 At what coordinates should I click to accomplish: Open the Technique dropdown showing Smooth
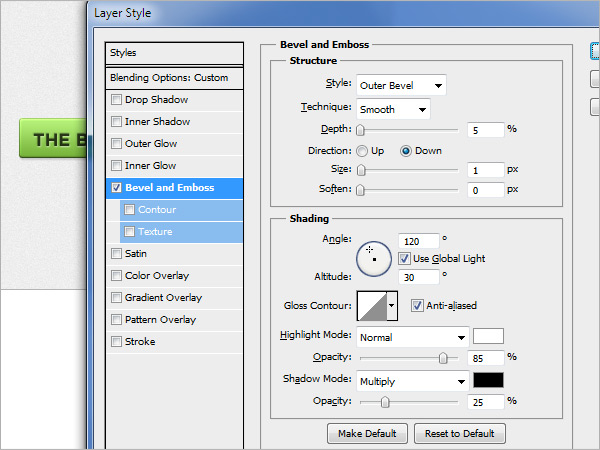[393, 109]
